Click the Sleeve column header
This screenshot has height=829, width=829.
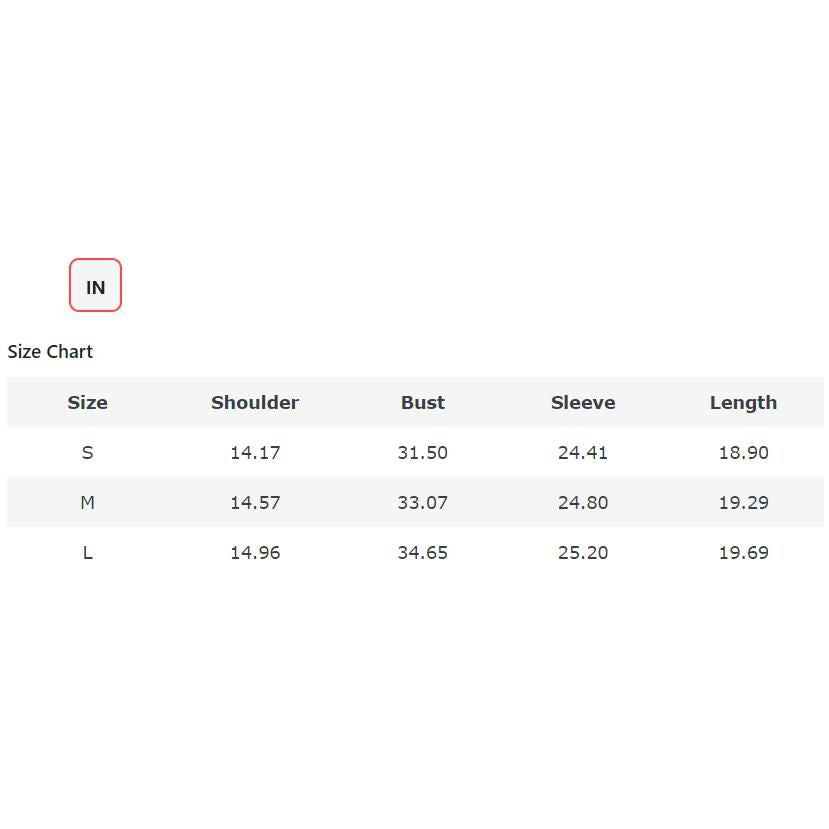tap(583, 403)
